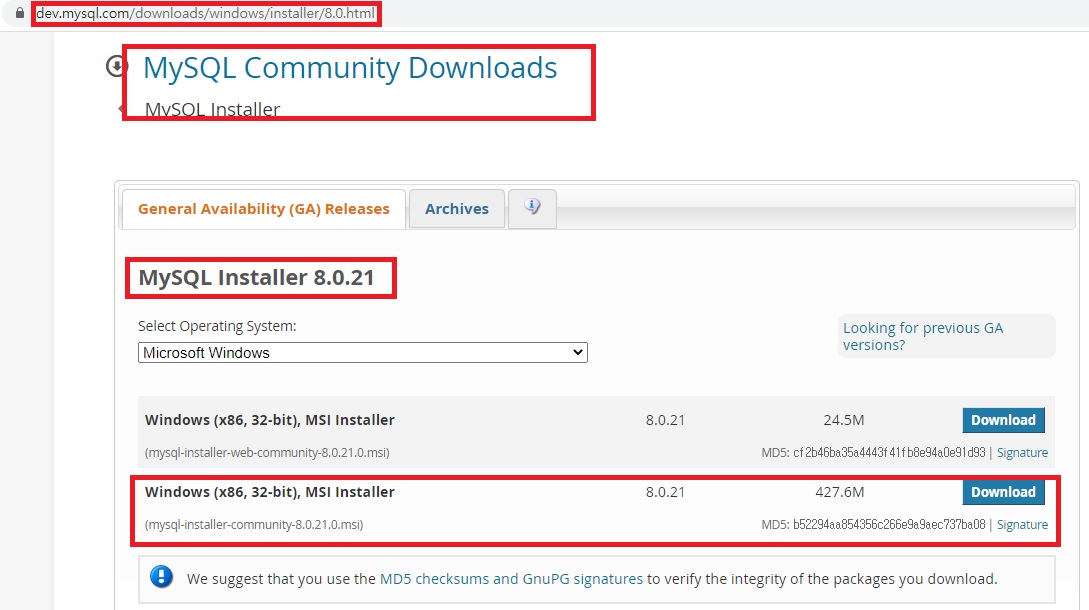Open Signature link for the web-community installer

click(x=1022, y=452)
